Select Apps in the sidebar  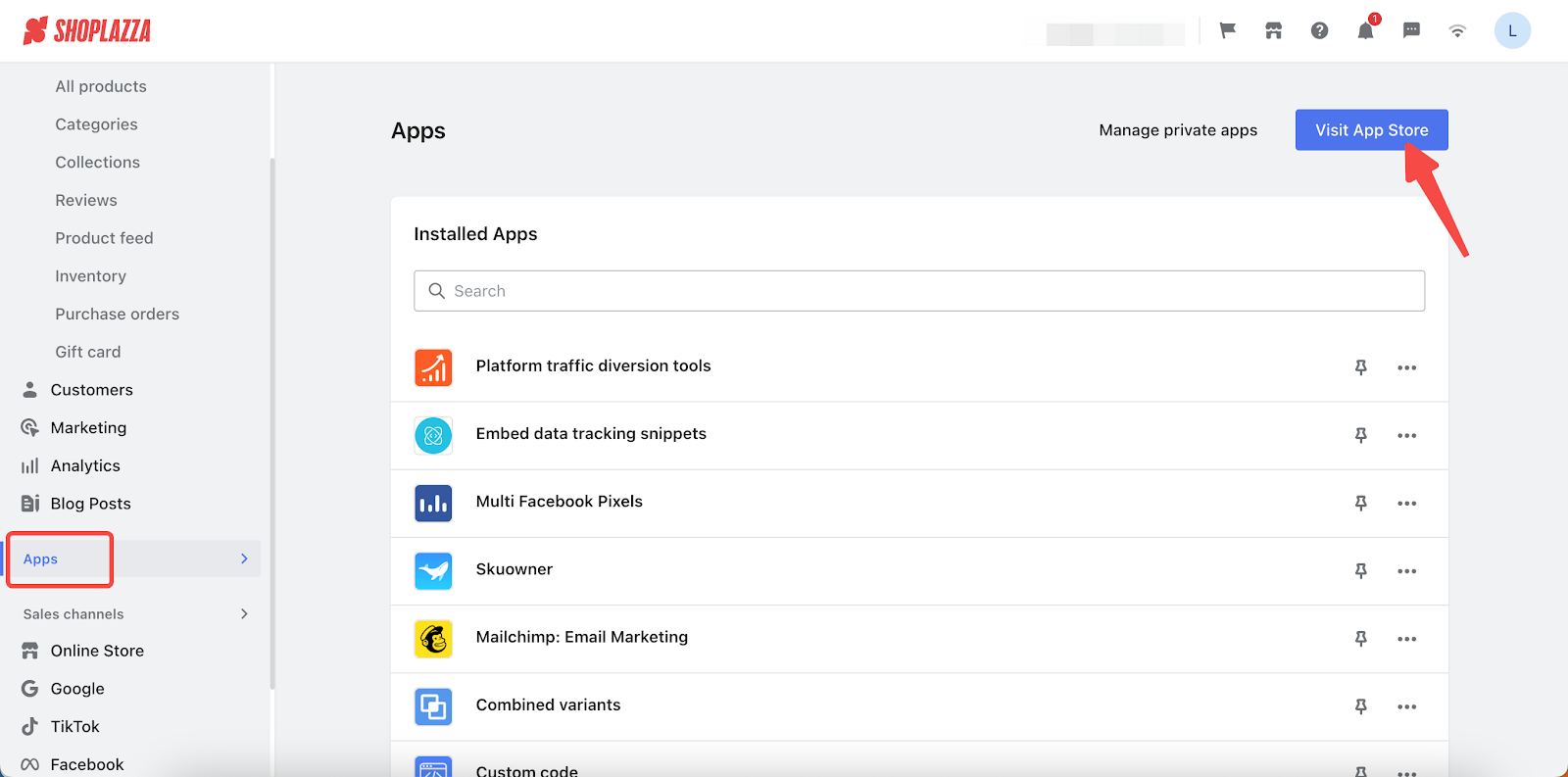point(40,559)
